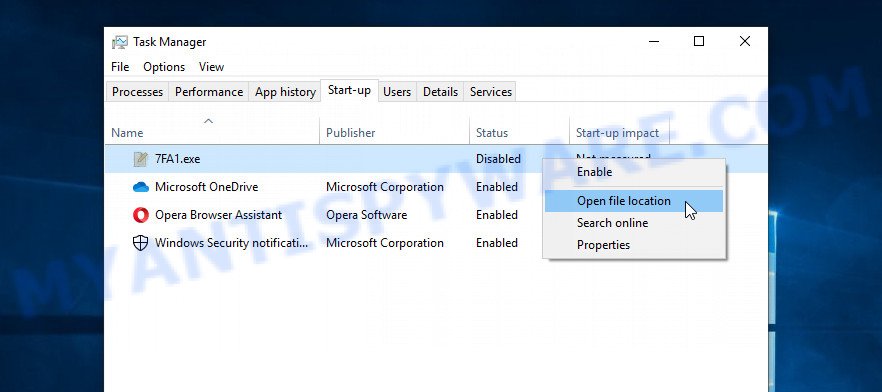Screen dimensions: 882x392
Task: Switch to the Performance tab
Action: pyautogui.click(x=209, y=92)
